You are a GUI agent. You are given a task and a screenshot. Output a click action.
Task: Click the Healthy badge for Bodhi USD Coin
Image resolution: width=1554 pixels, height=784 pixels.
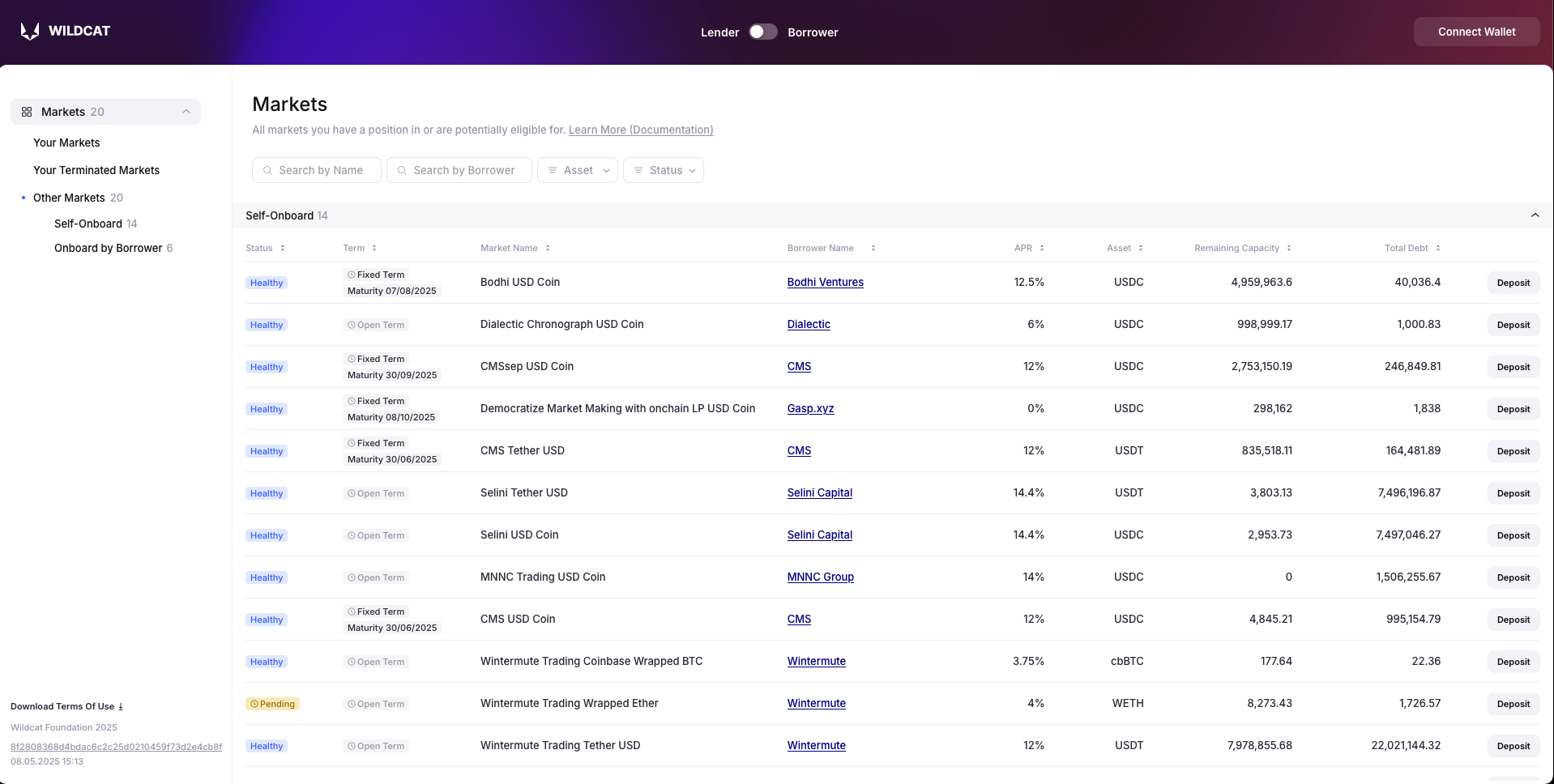[x=267, y=283]
